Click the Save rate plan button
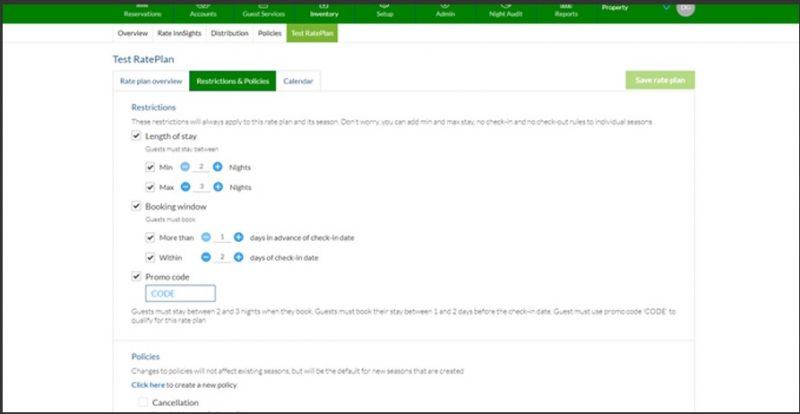 pos(660,80)
